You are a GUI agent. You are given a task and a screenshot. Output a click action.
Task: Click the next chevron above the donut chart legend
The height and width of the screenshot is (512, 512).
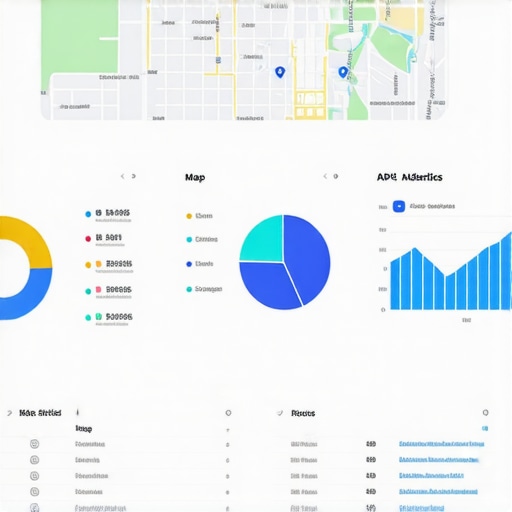pos(134,176)
